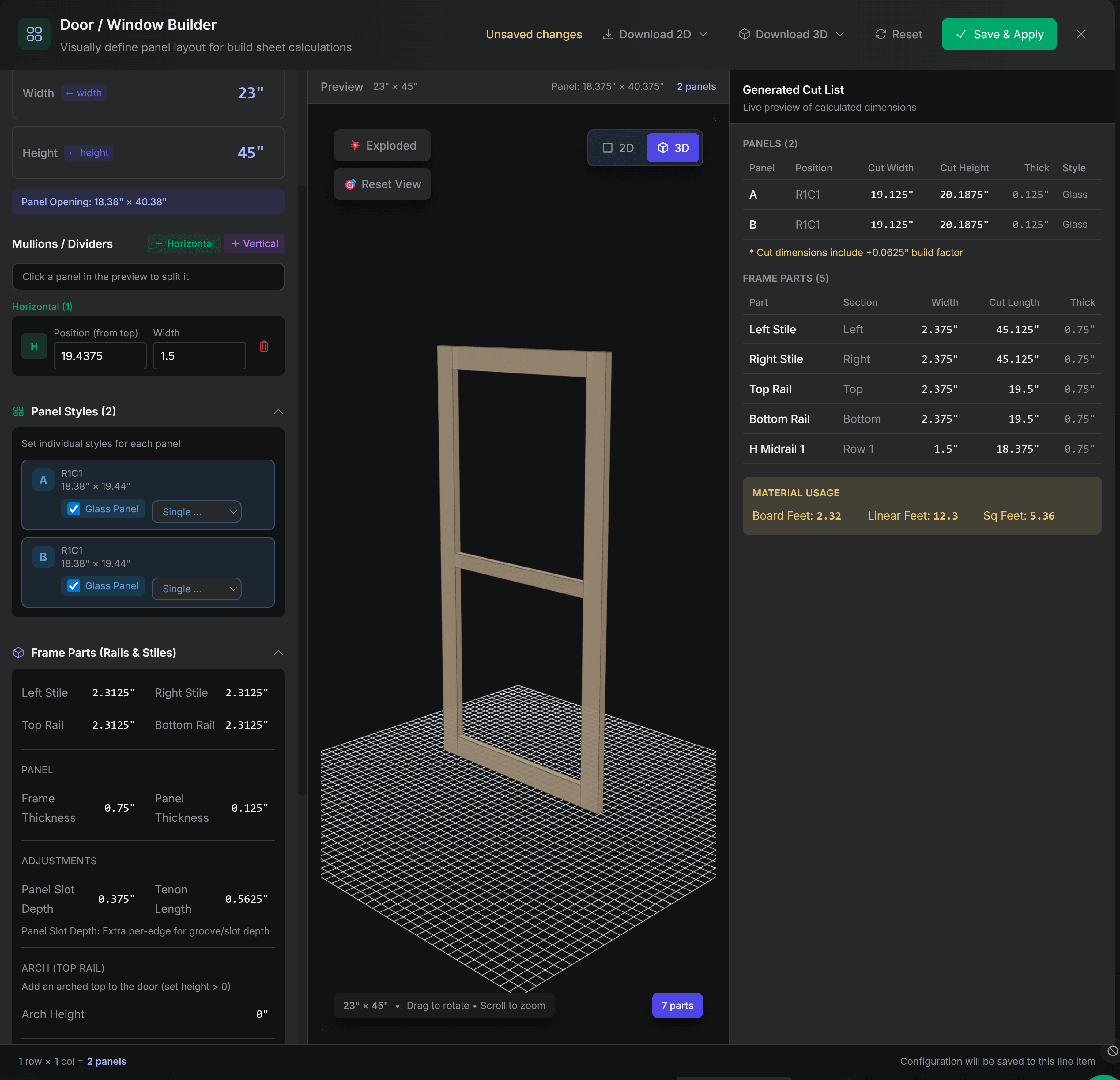Click the Panel Styles grid icon
The image size is (1120, 1080).
click(18, 412)
